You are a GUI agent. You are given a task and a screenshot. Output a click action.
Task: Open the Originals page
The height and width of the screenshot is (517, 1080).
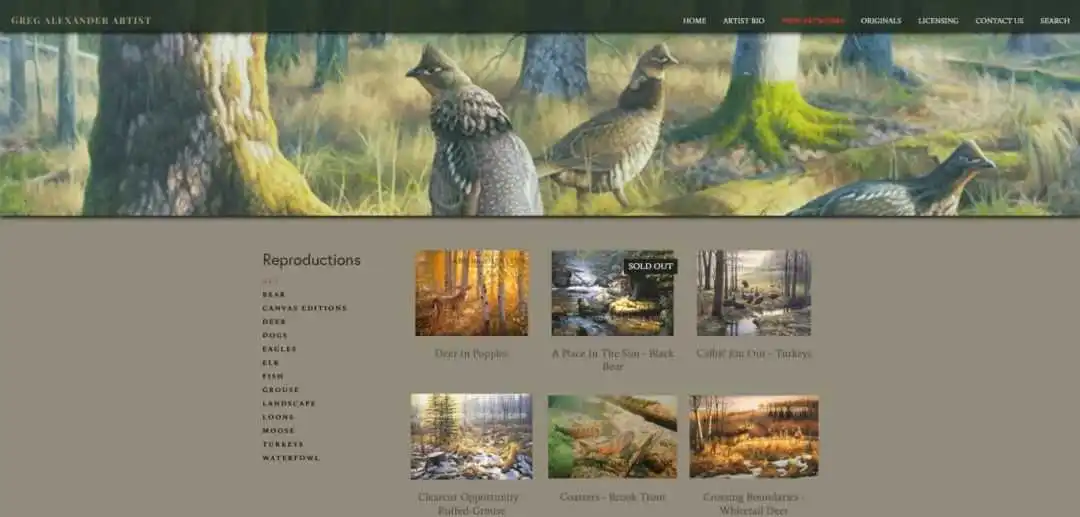click(x=880, y=21)
